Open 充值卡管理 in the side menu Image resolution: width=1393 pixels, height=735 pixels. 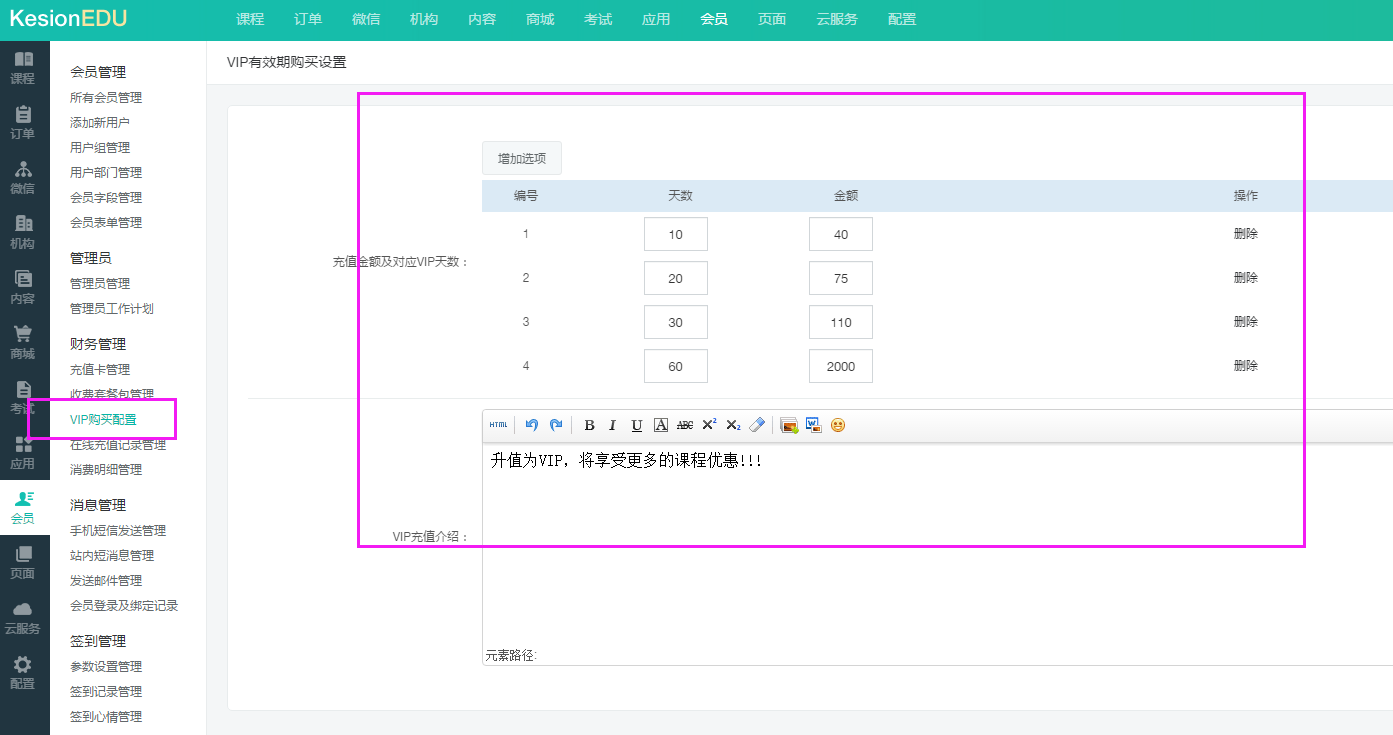[100, 370]
